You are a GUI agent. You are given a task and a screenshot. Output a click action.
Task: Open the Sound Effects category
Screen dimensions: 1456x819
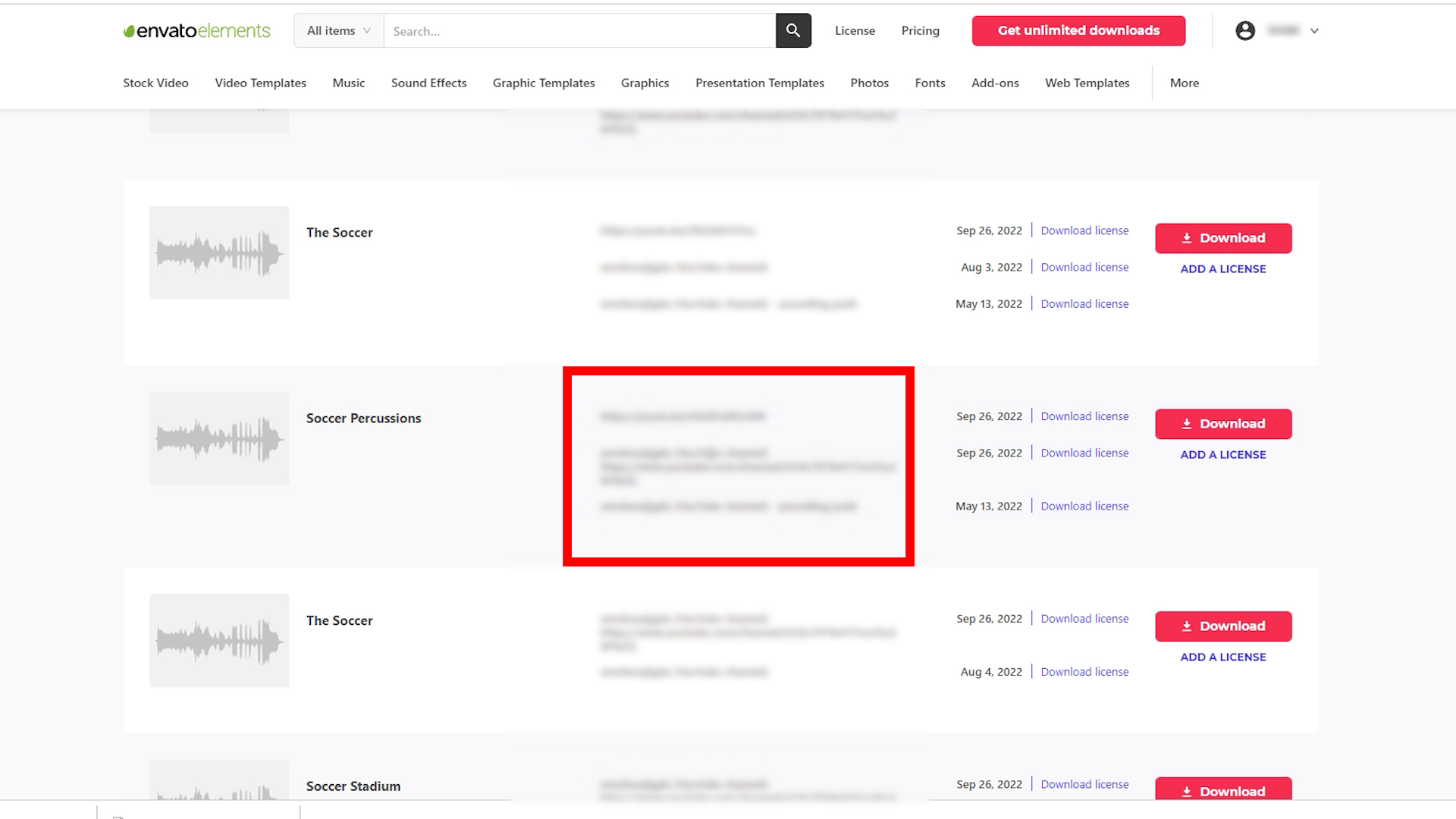pyautogui.click(x=428, y=83)
